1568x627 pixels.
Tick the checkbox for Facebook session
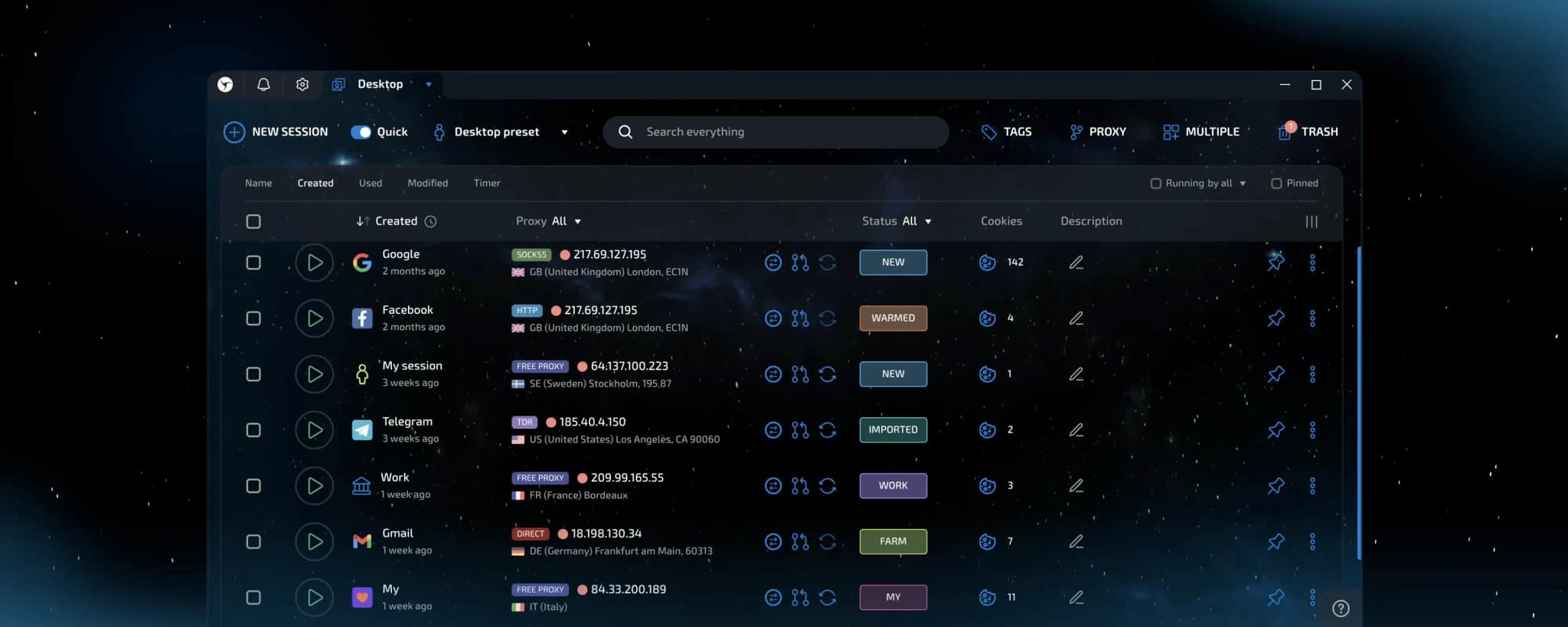tap(253, 318)
